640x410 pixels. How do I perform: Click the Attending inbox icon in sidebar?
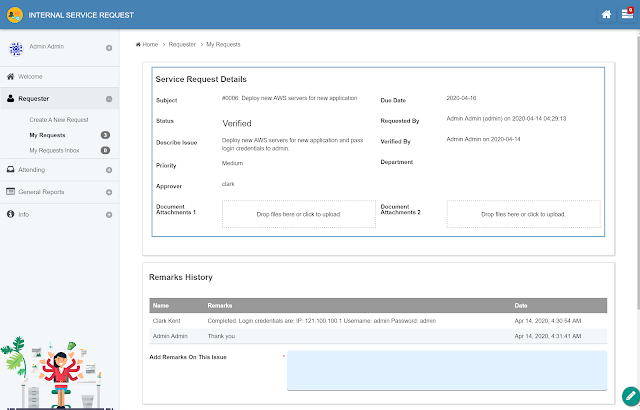(x=11, y=169)
